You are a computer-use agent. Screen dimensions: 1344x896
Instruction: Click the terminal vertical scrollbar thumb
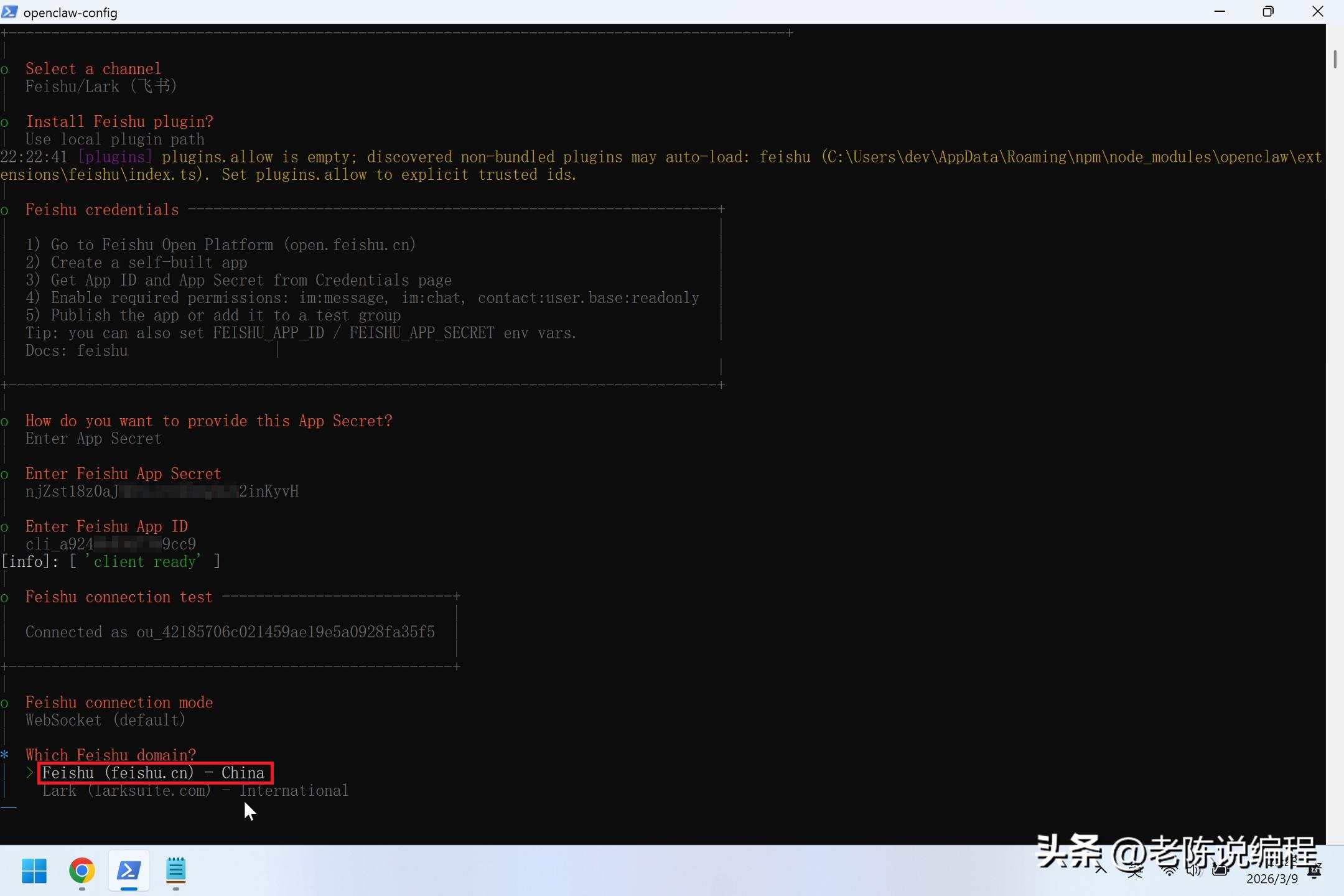coord(1335,59)
